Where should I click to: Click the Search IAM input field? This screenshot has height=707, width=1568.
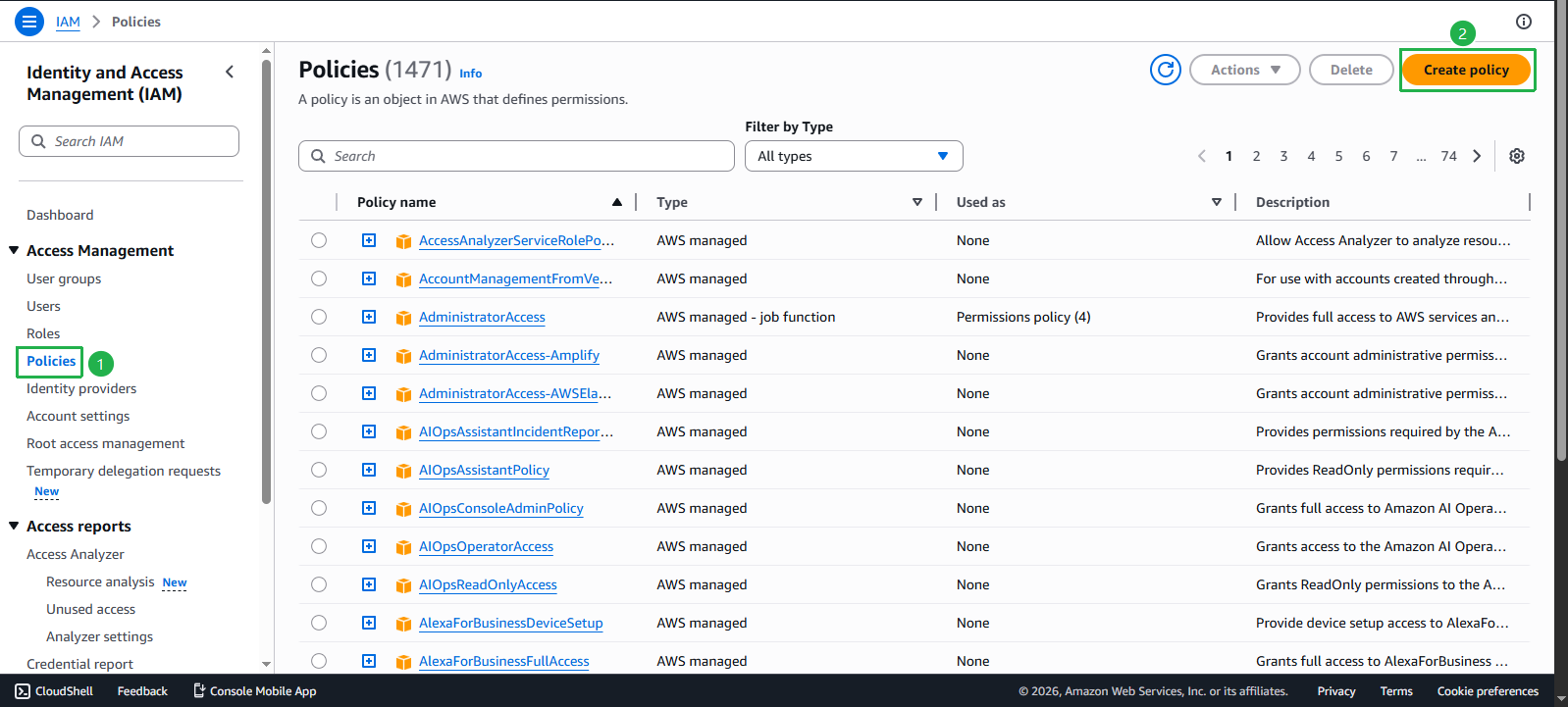(x=129, y=141)
